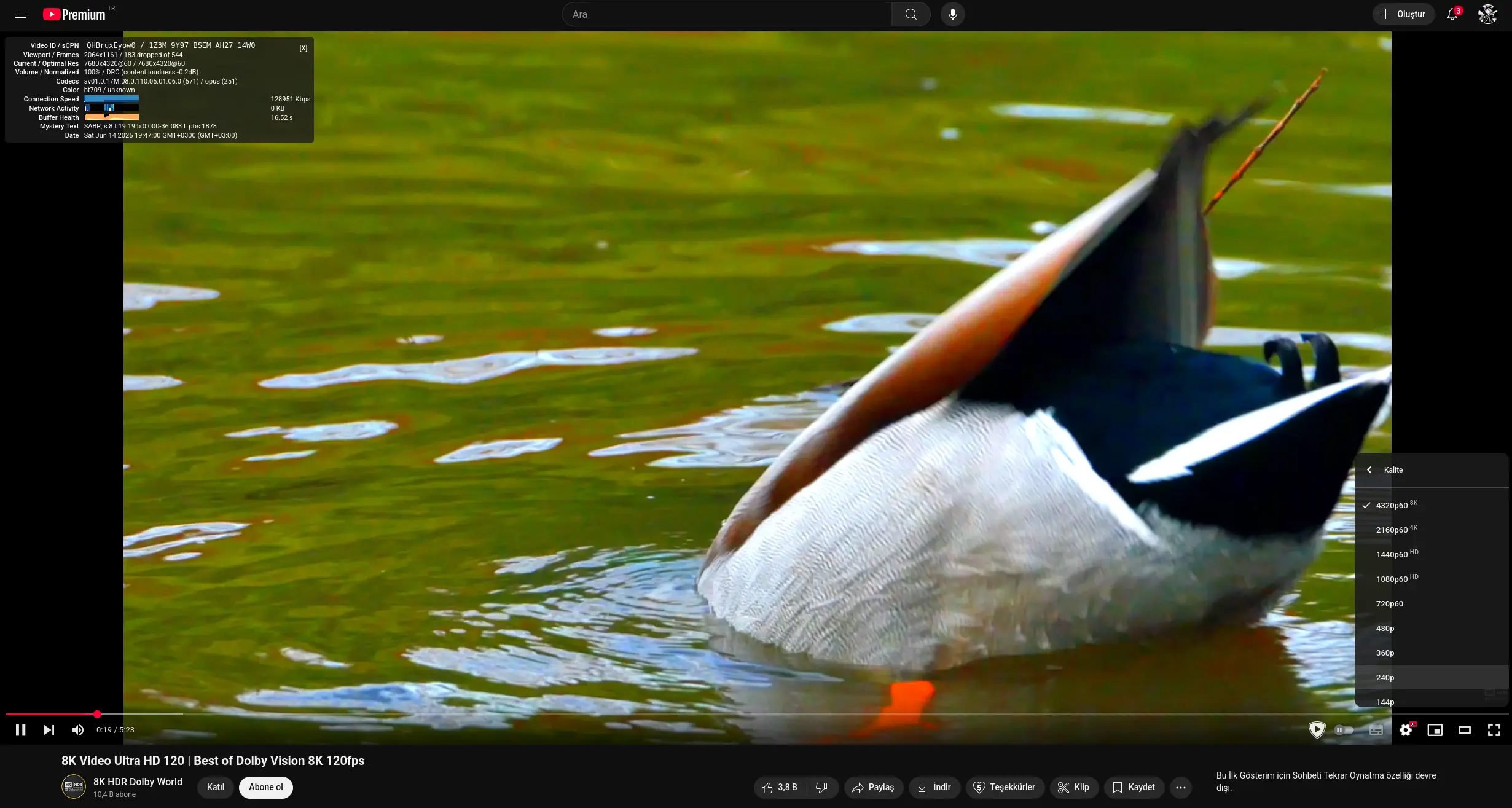Click the Kalite menu header title
The image size is (1512, 808).
click(1393, 470)
